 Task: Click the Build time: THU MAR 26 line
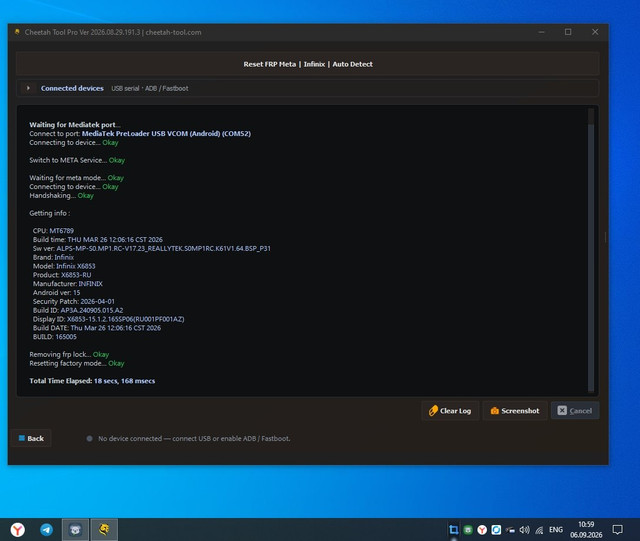98,239
